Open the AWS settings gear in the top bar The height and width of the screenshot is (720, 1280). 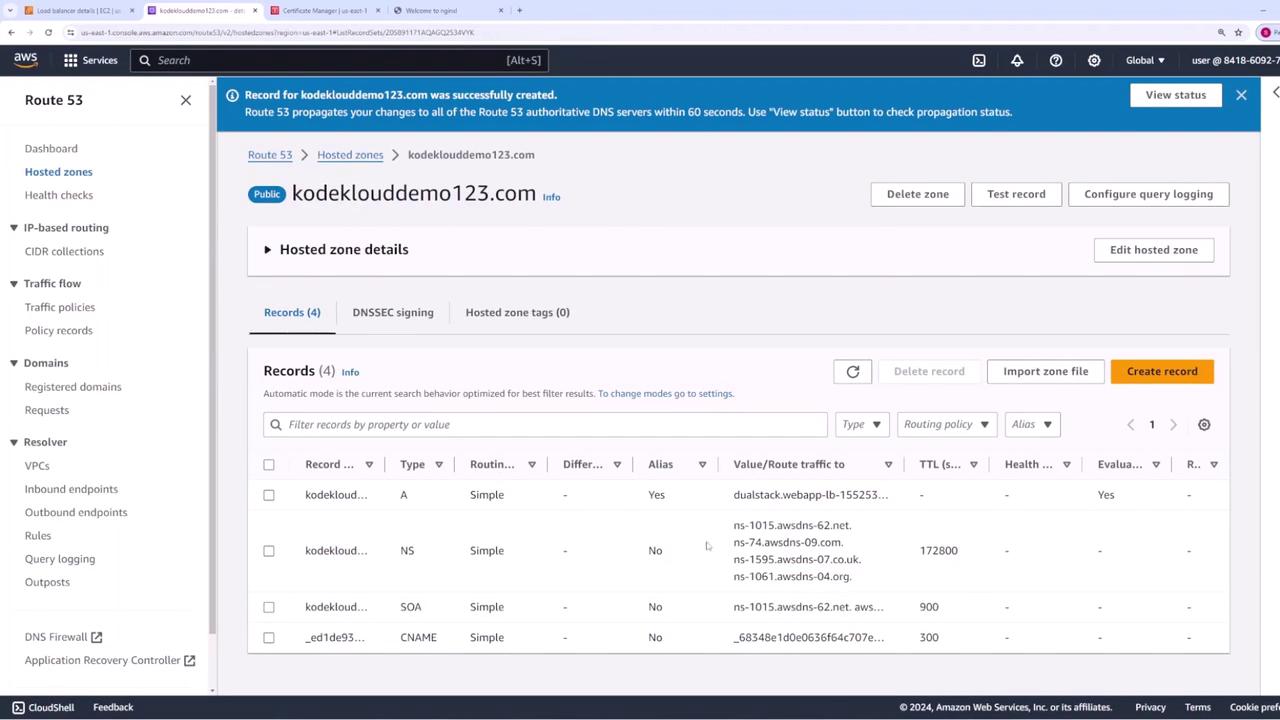(x=1094, y=60)
